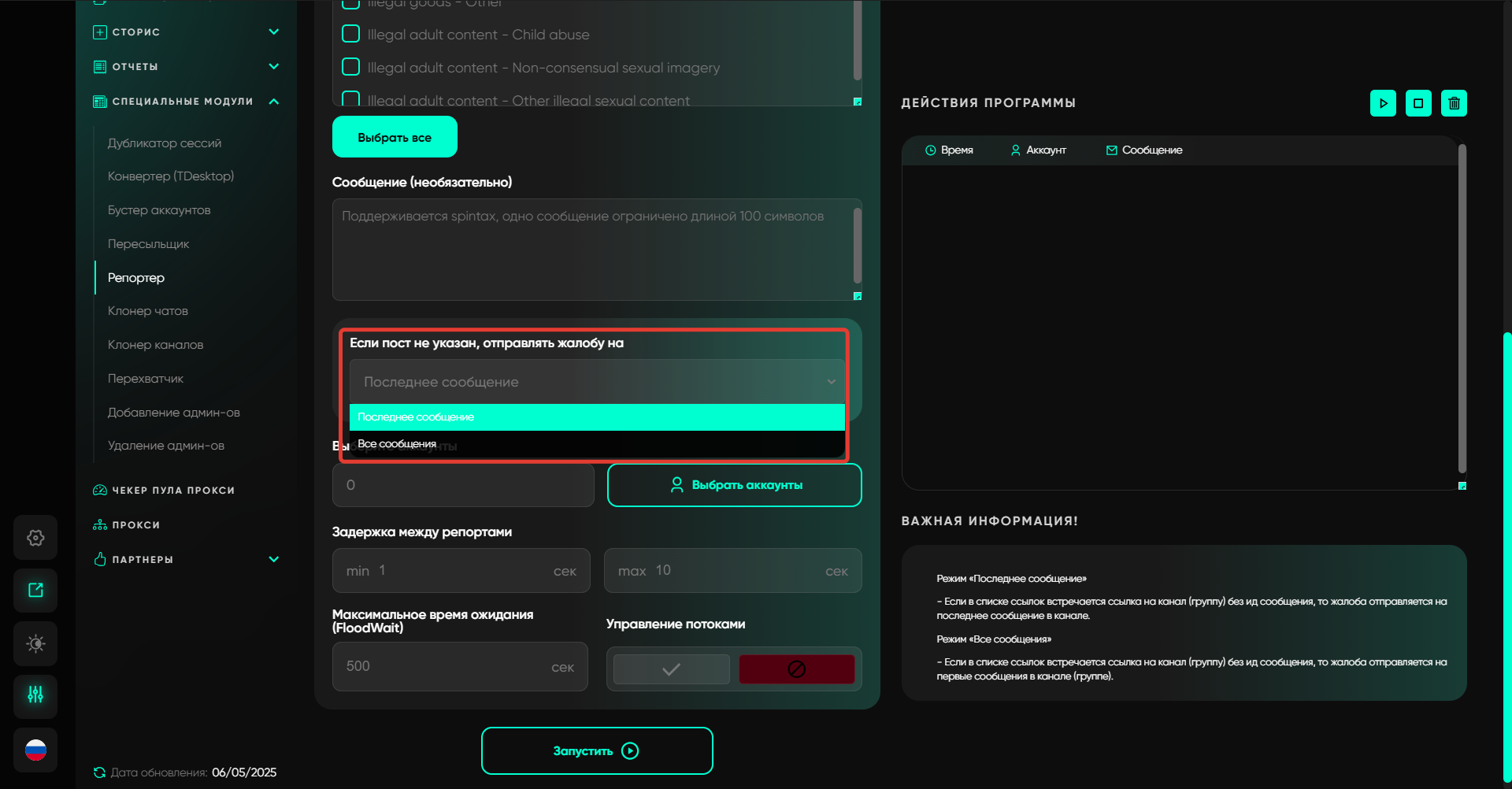Screen dimensions: 1512x789
Task: Disable thread management with red ban toggle
Action: pos(796,669)
